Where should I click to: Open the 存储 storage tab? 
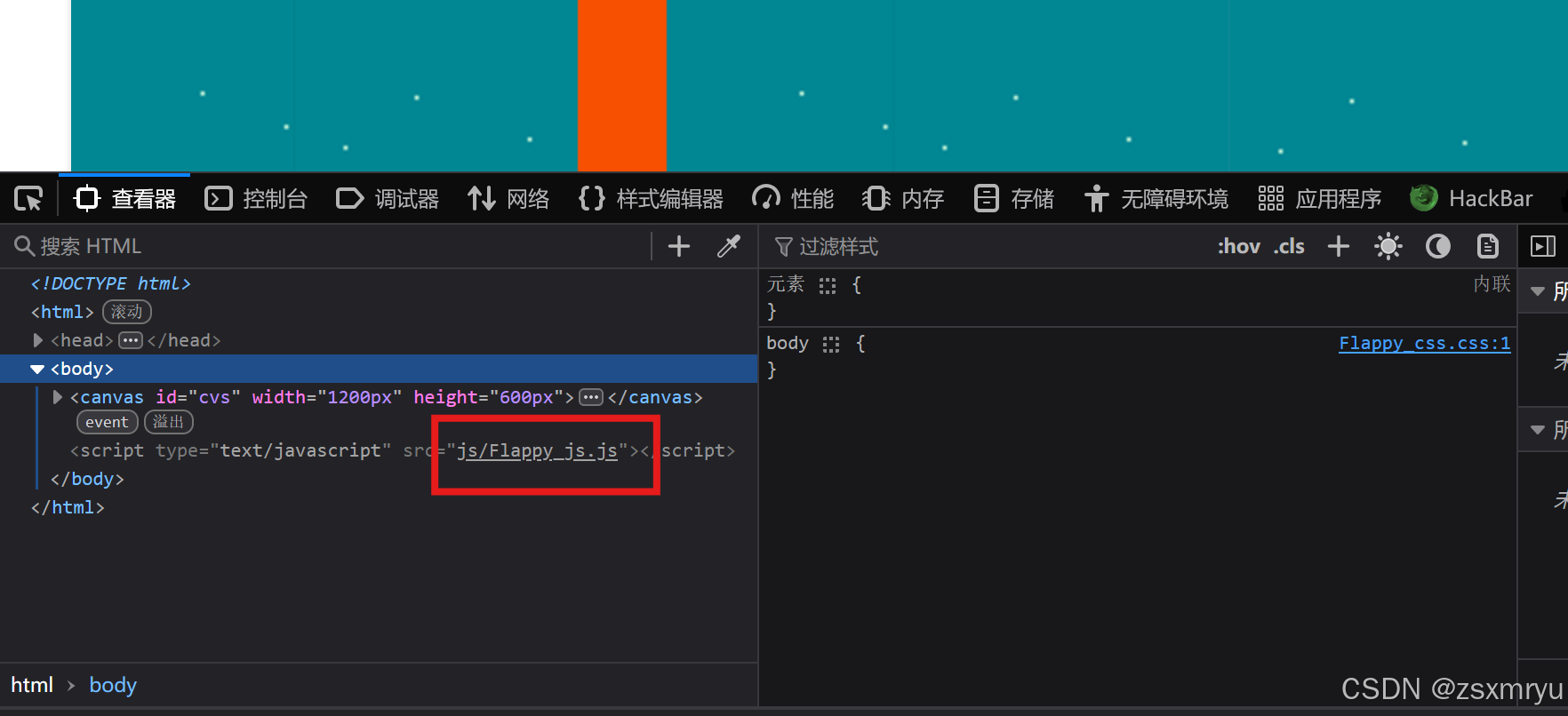tap(1013, 198)
